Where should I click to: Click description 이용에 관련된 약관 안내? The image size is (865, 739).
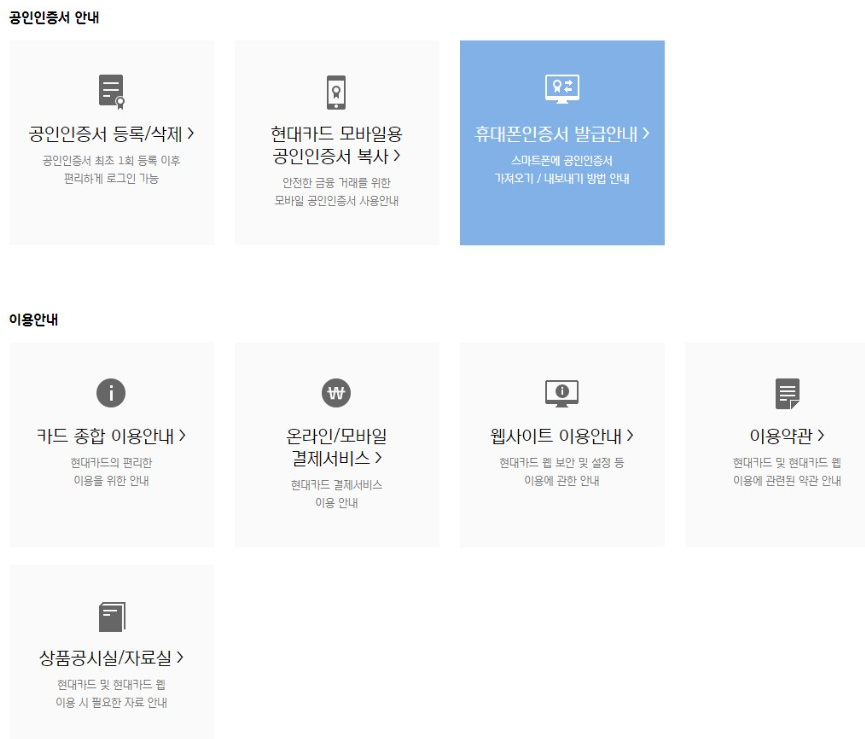coord(787,480)
